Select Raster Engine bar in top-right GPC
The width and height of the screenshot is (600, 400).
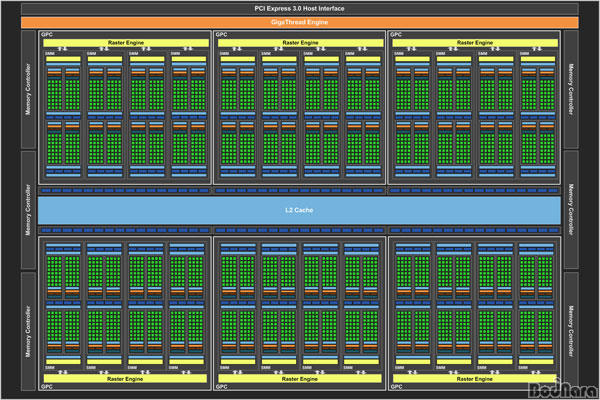(x=475, y=43)
